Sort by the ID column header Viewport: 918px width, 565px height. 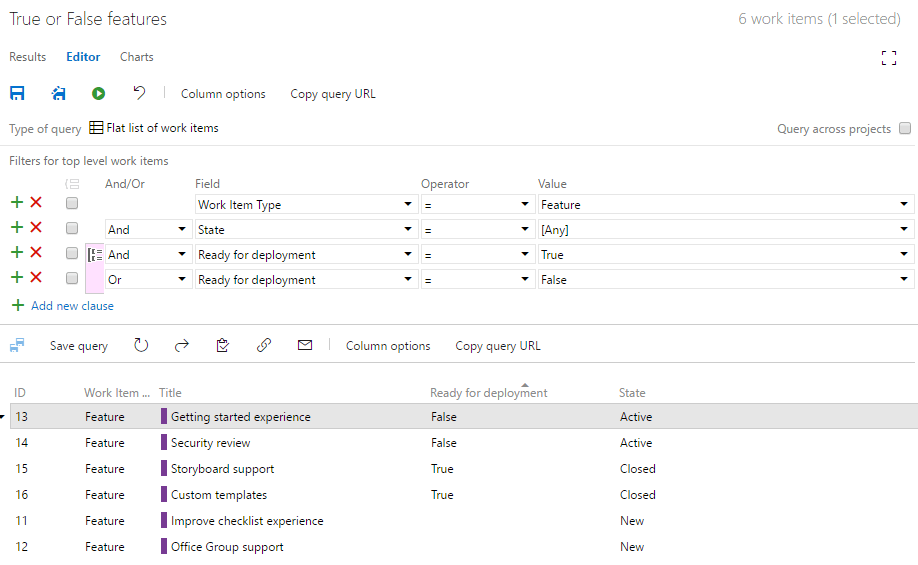coord(20,393)
